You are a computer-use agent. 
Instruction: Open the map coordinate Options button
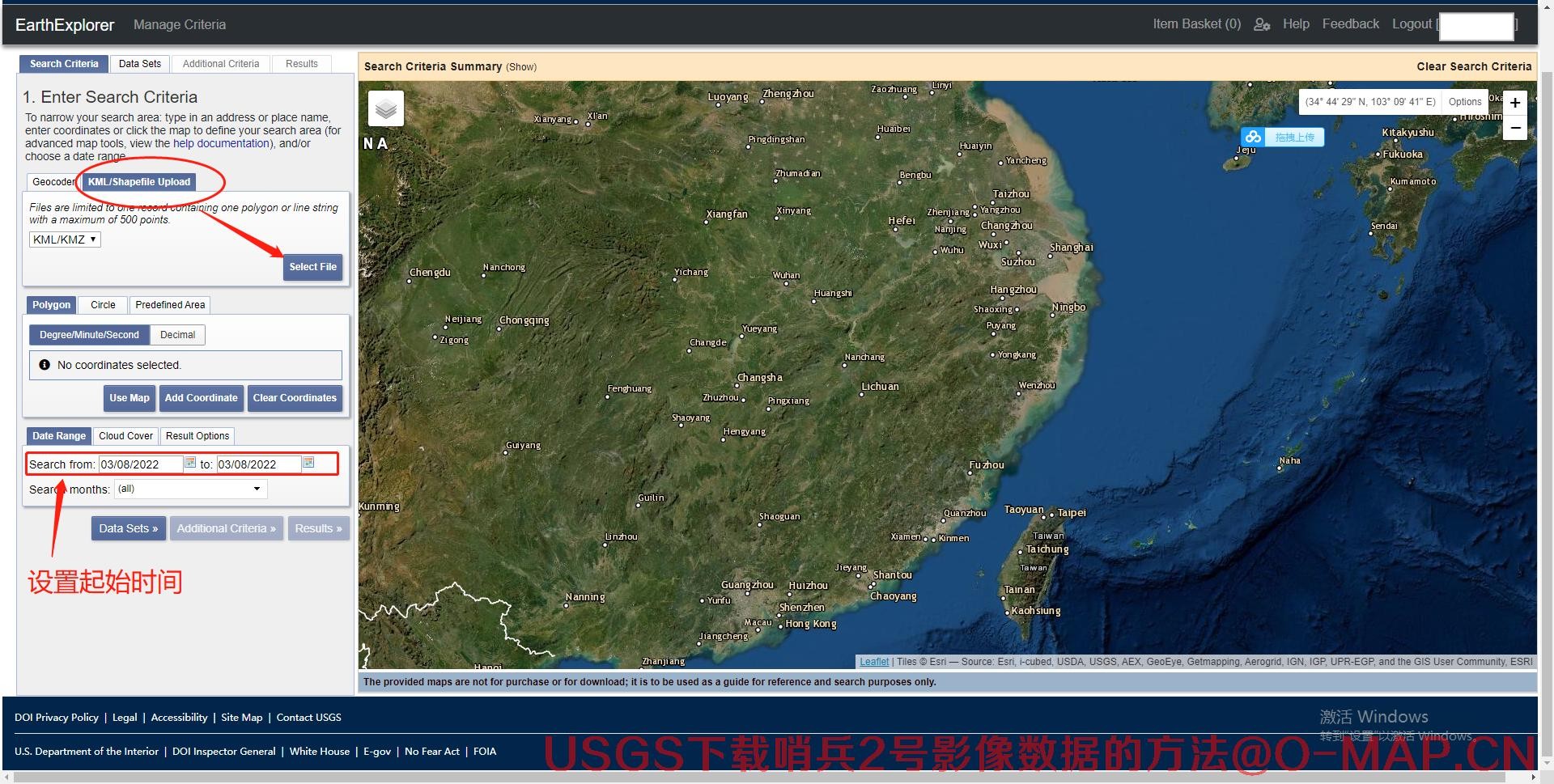tap(1464, 102)
